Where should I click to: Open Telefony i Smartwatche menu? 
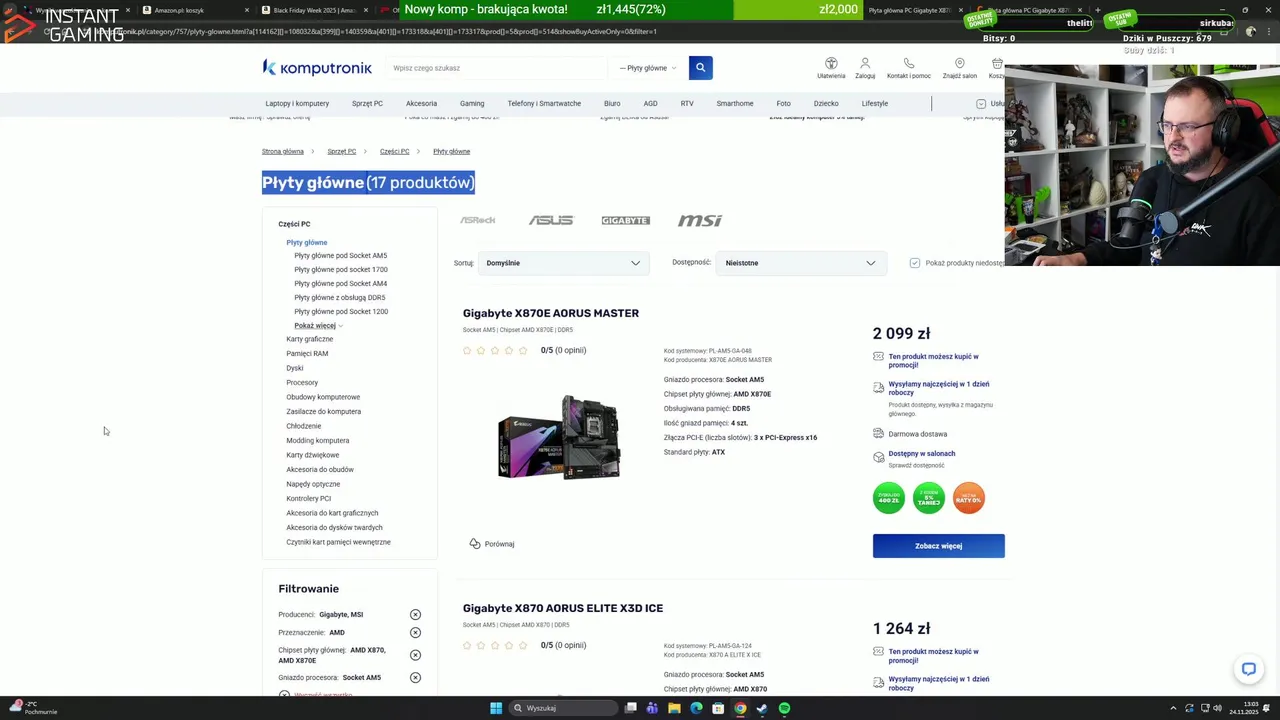point(544,103)
